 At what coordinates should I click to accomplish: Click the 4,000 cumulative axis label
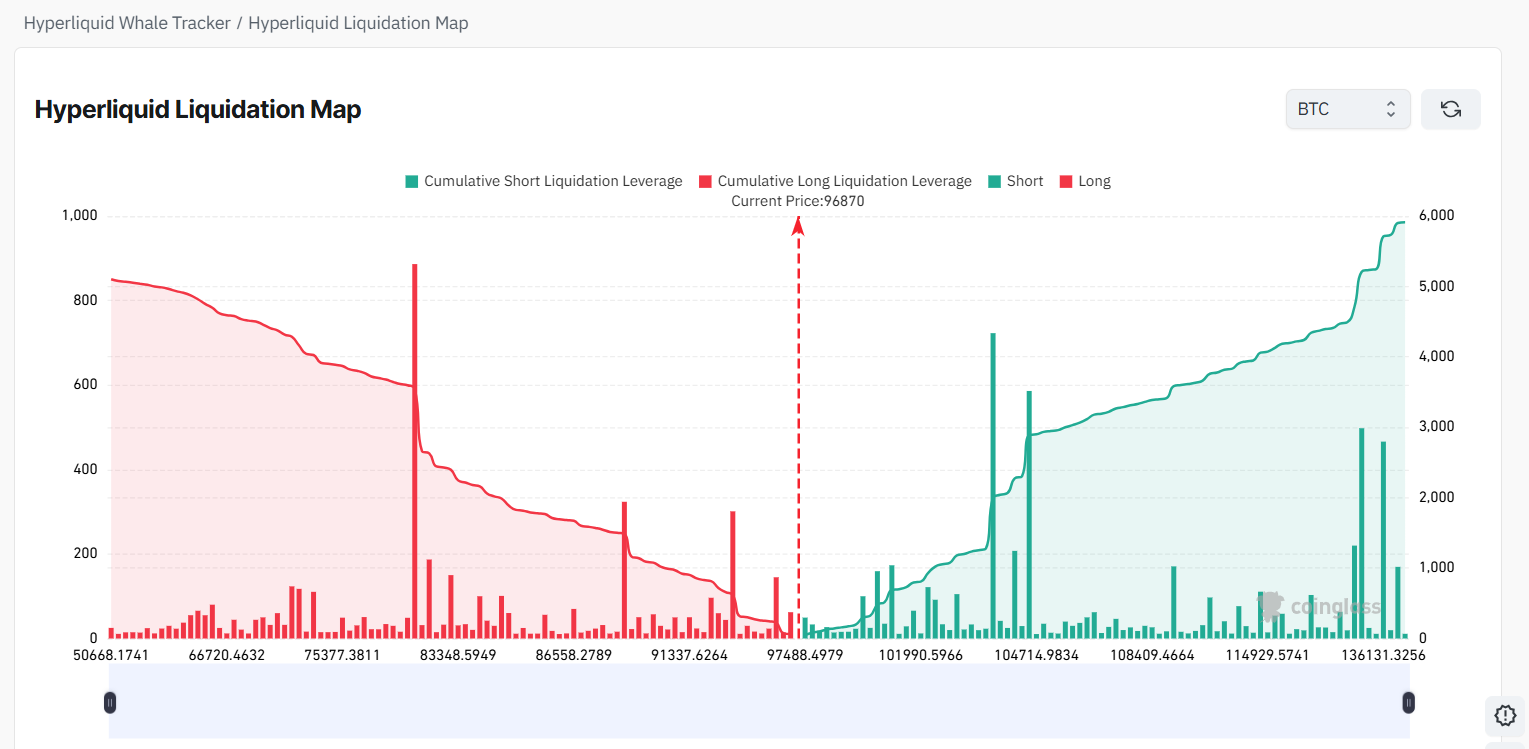pos(1437,356)
